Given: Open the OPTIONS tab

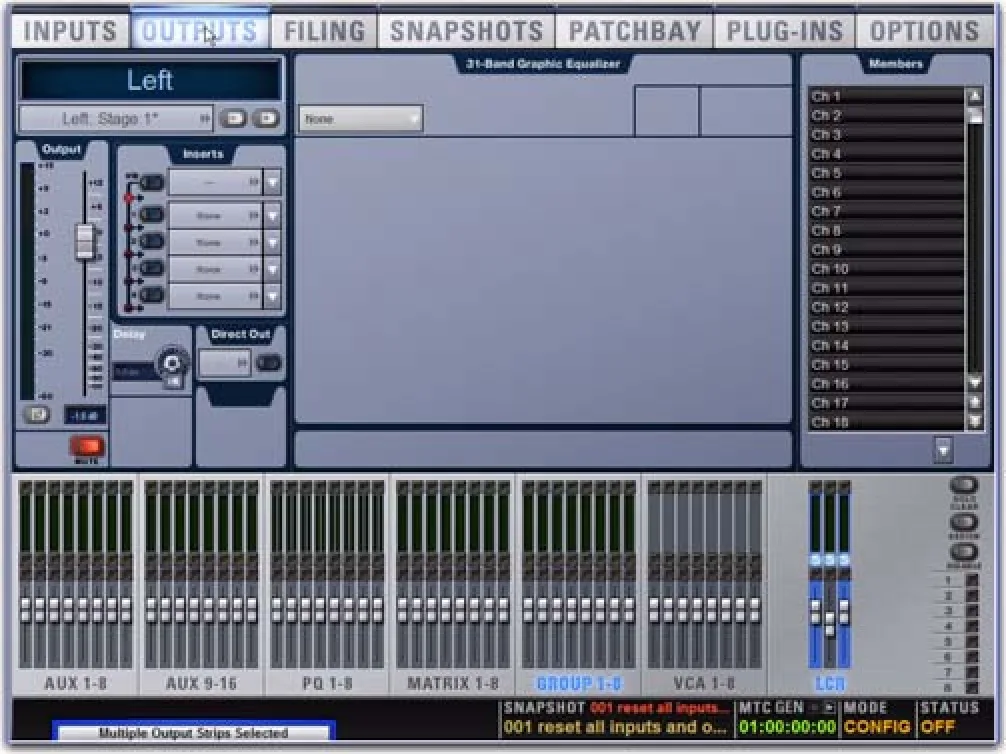Looking at the screenshot, I should [x=924, y=31].
